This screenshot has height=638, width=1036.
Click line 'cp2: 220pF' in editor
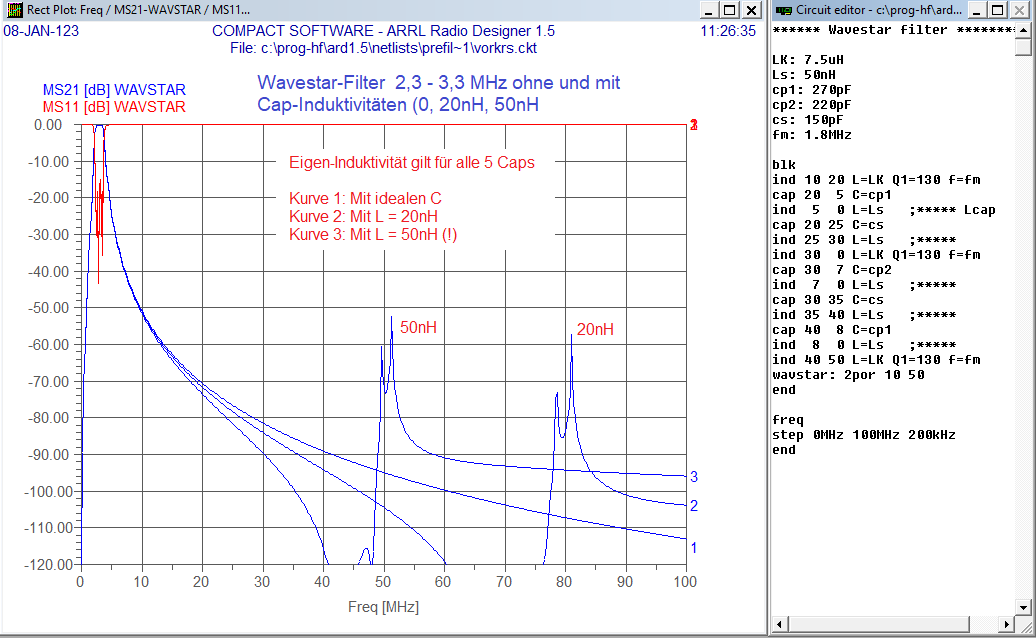[x=811, y=105]
